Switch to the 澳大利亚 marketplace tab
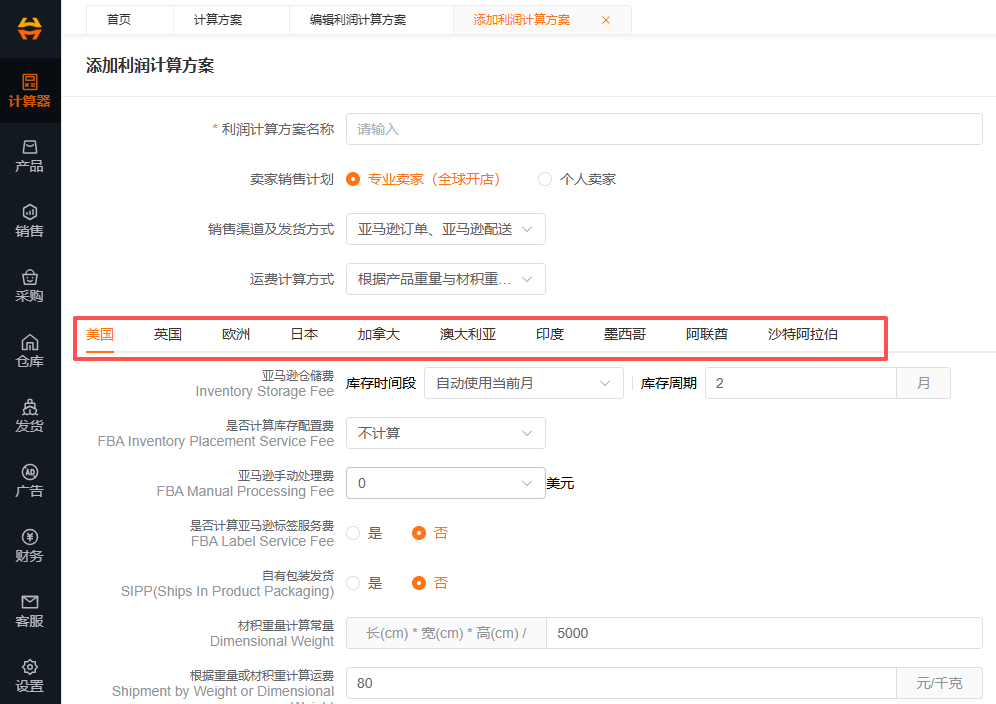This screenshot has width=996, height=704. pyautogui.click(x=467, y=334)
